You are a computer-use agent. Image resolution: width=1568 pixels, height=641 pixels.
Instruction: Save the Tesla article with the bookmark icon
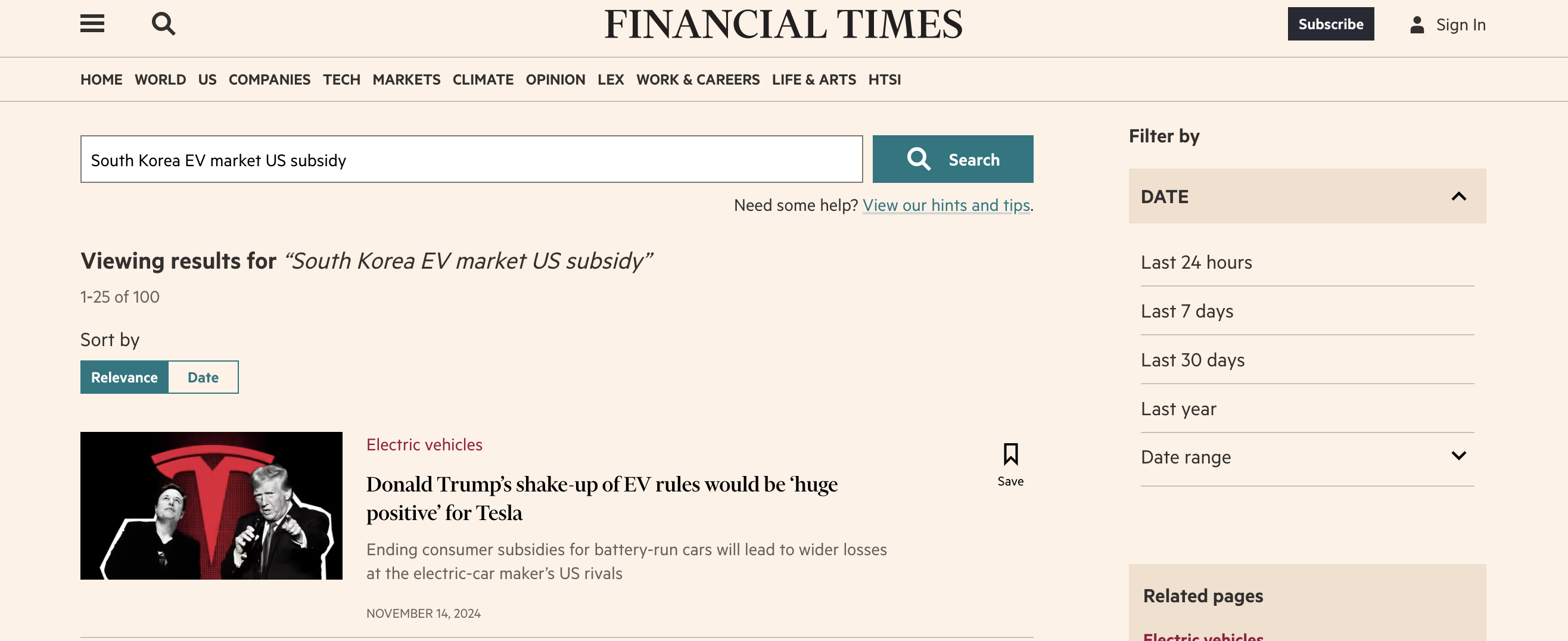(1010, 453)
